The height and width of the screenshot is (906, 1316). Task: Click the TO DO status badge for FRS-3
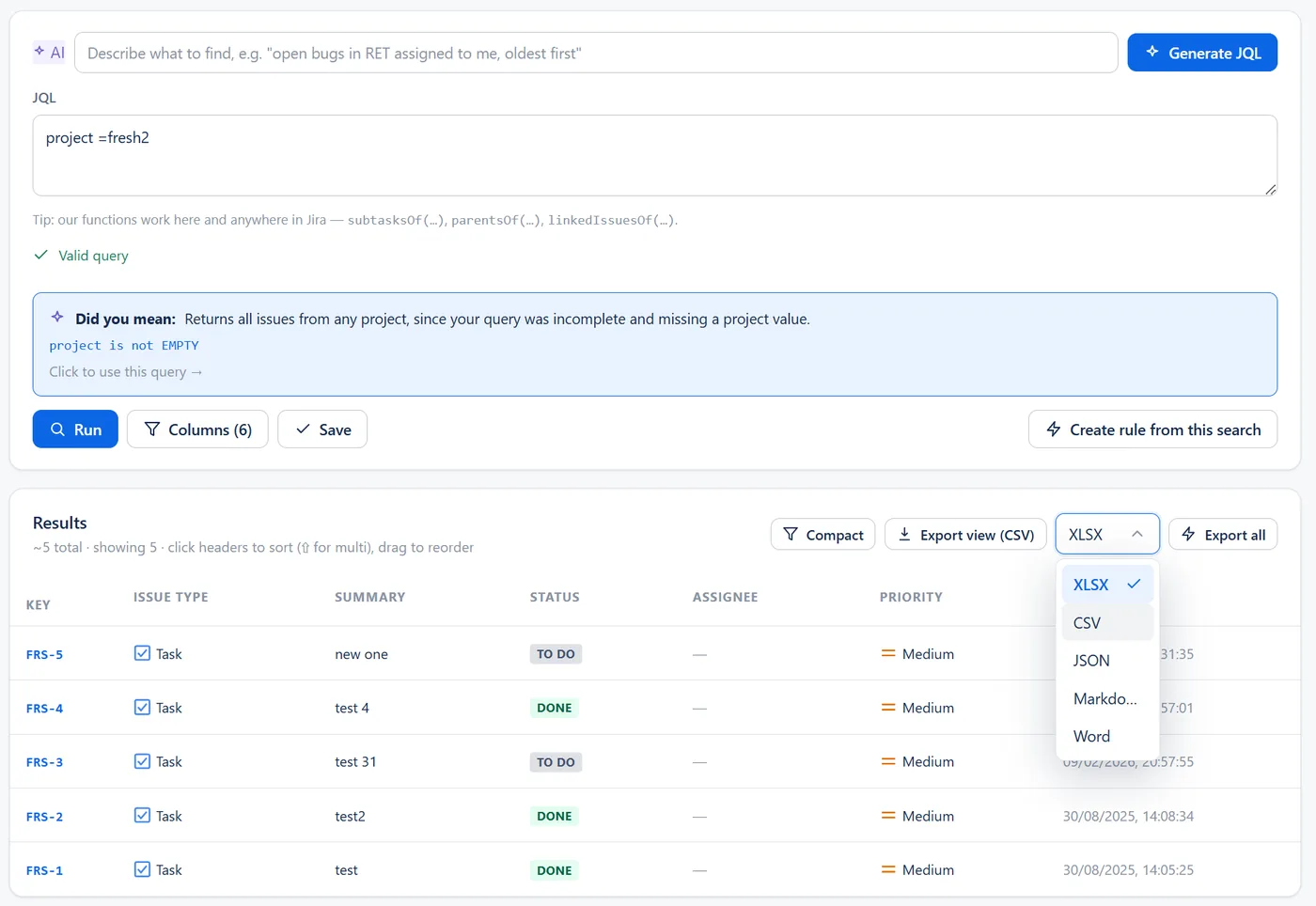[556, 762]
